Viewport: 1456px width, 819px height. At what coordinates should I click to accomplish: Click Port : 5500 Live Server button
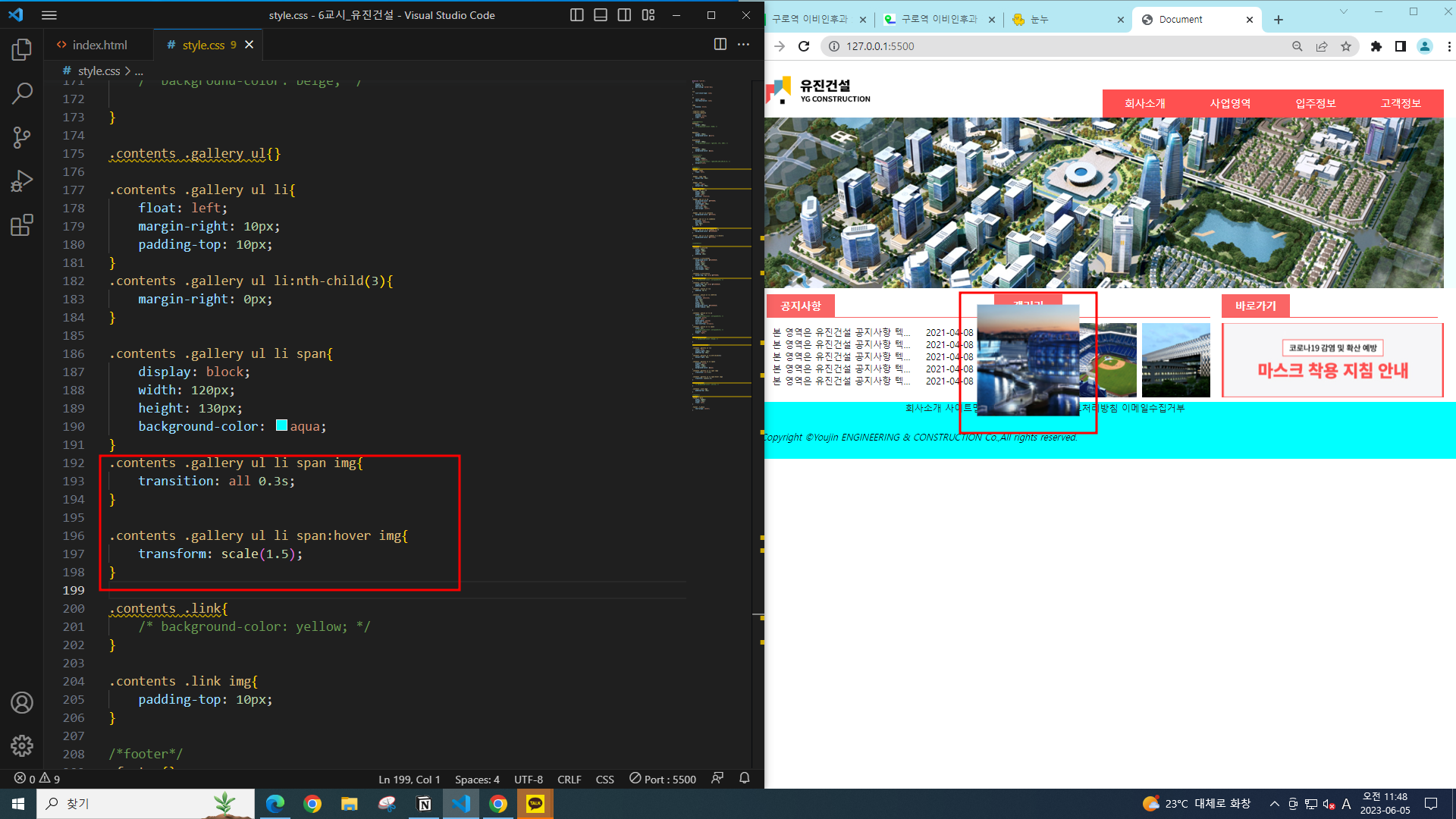(663, 779)
